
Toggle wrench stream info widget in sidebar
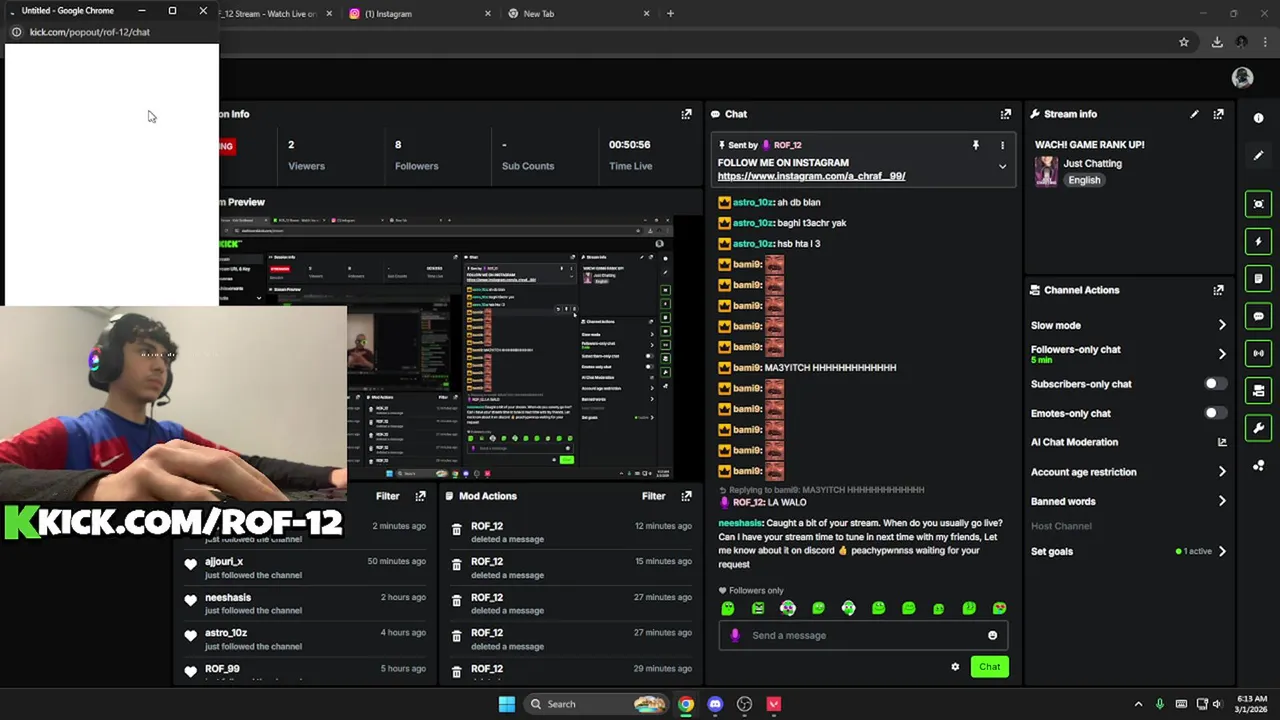1258,428
